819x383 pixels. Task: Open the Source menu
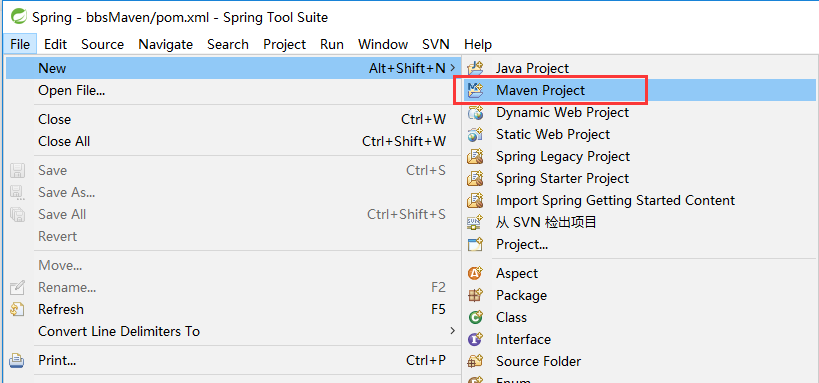[102, 44]
